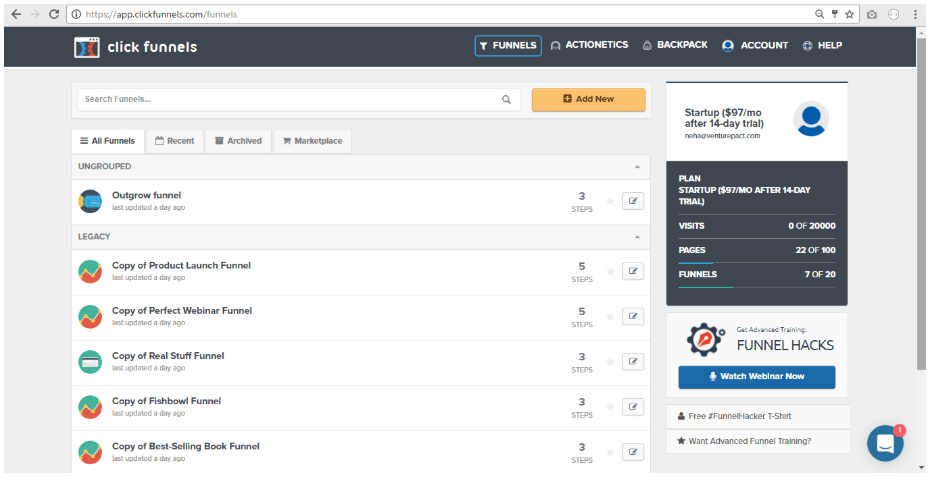Collapse the LEGACY group arrow

[x=637, y=237]
